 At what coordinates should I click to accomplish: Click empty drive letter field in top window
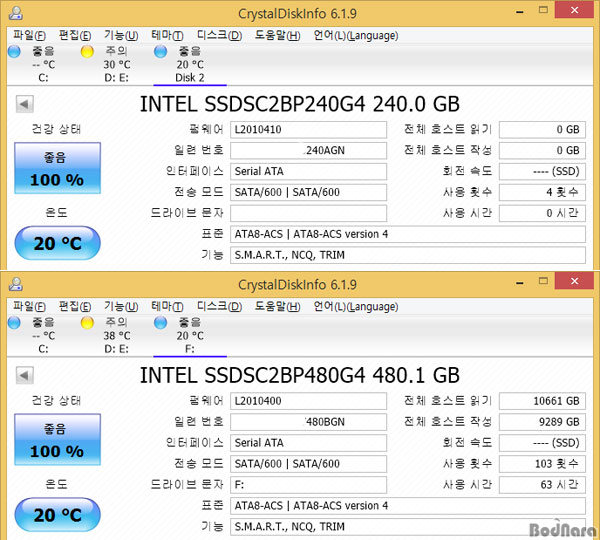point(308,213)
